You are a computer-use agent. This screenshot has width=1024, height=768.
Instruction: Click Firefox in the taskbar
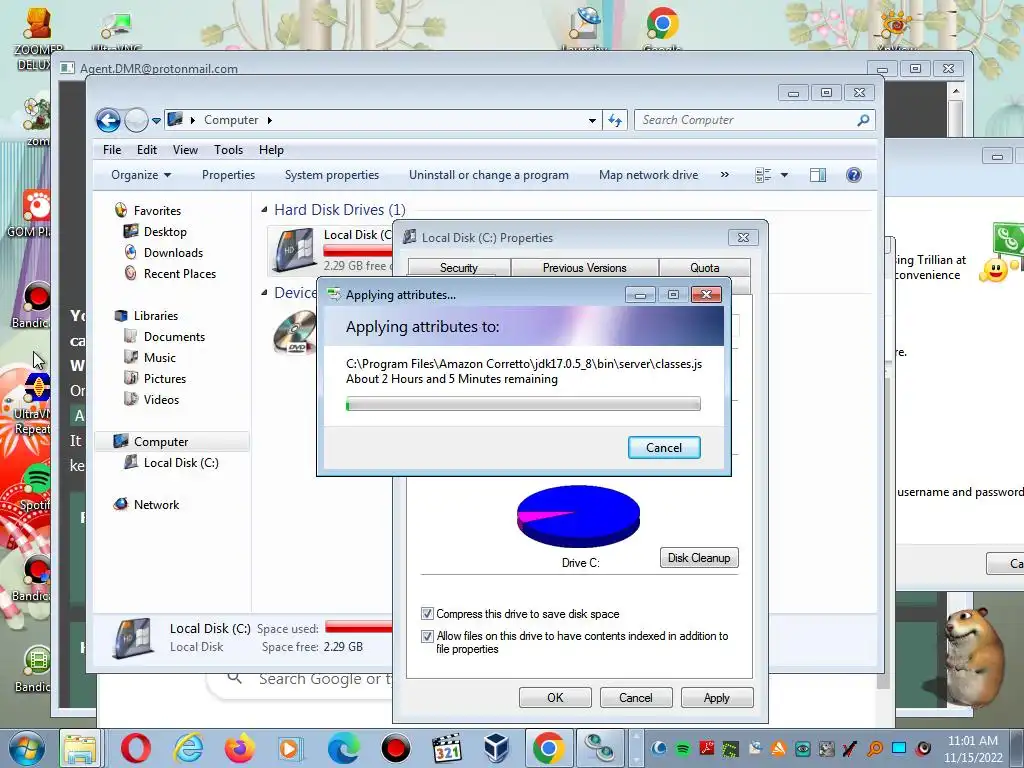point(240,748)
